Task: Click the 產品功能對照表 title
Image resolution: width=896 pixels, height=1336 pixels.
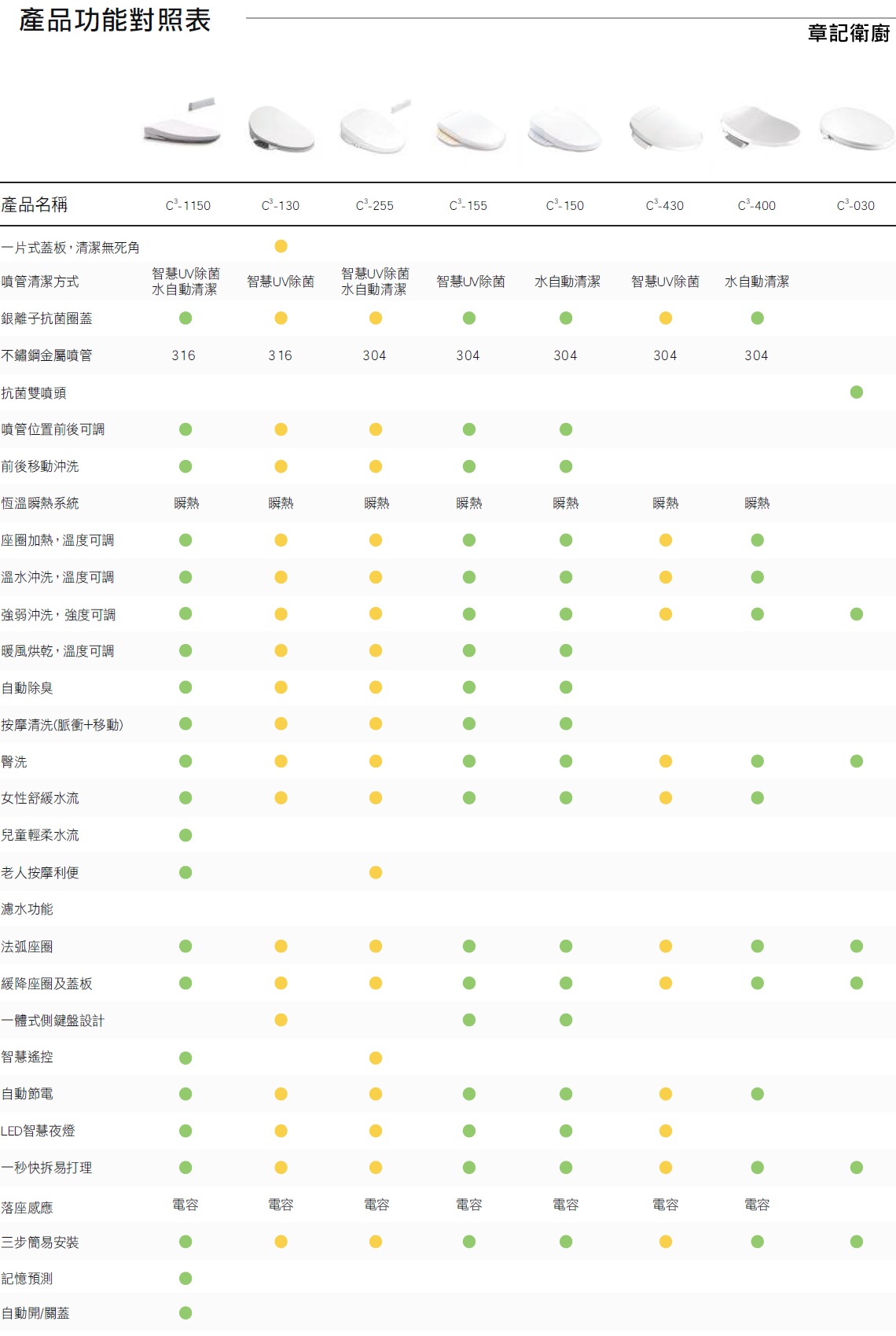Action: click(x=115, y=20)
